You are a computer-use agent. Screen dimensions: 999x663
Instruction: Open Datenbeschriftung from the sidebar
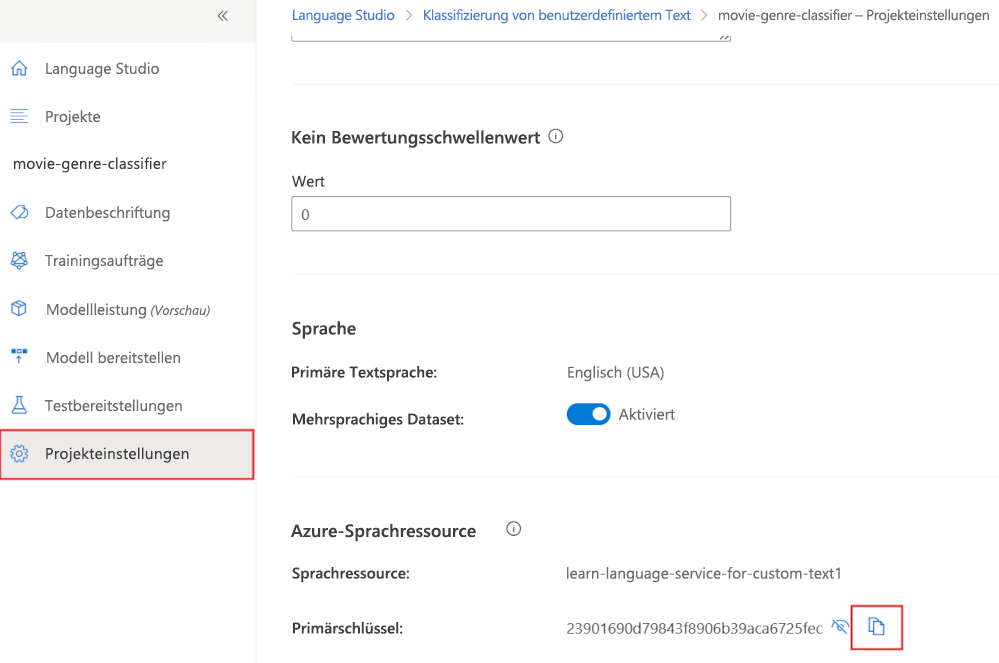pos(107,213)
